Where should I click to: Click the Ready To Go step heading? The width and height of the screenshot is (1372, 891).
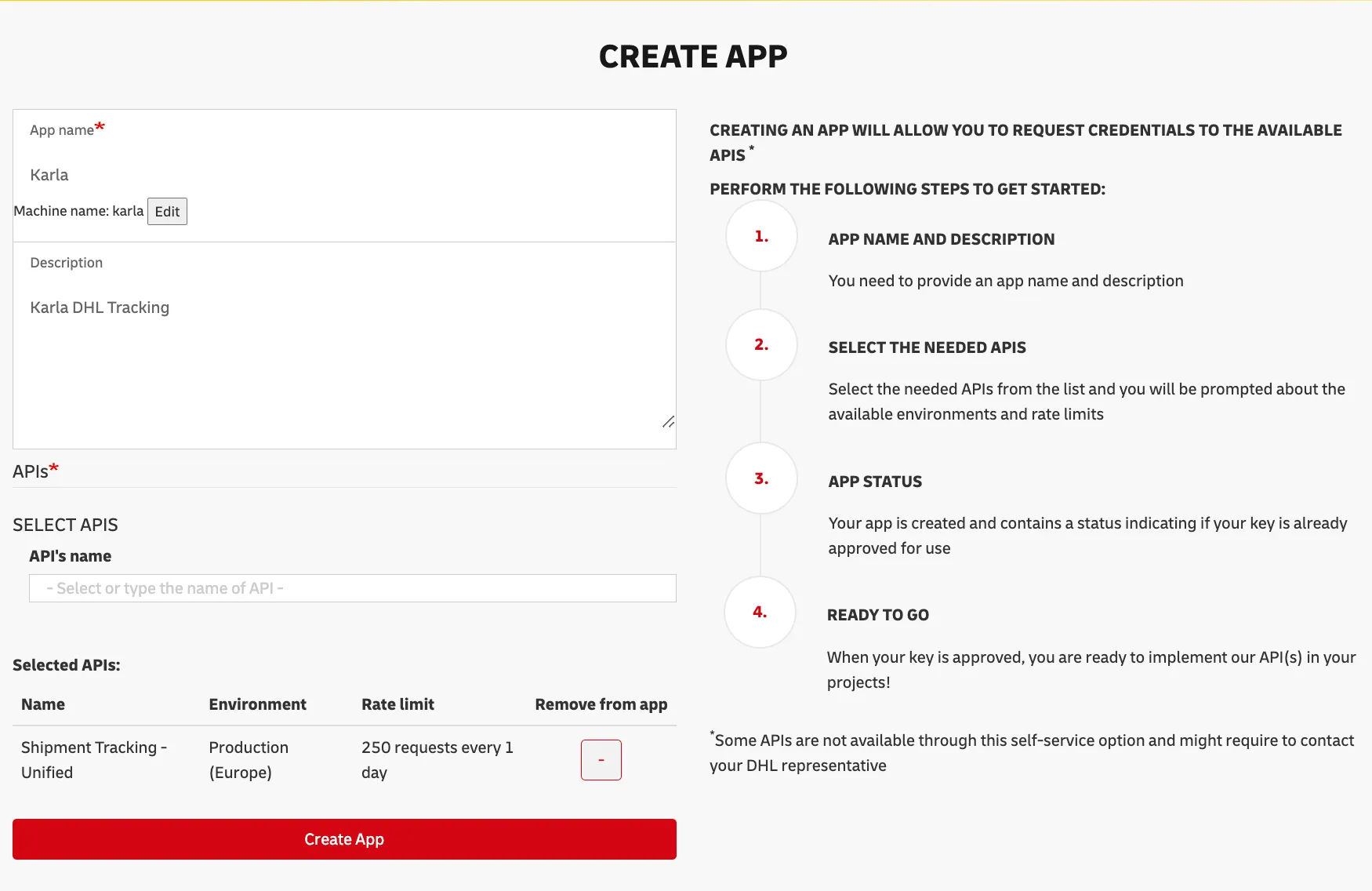877,615
